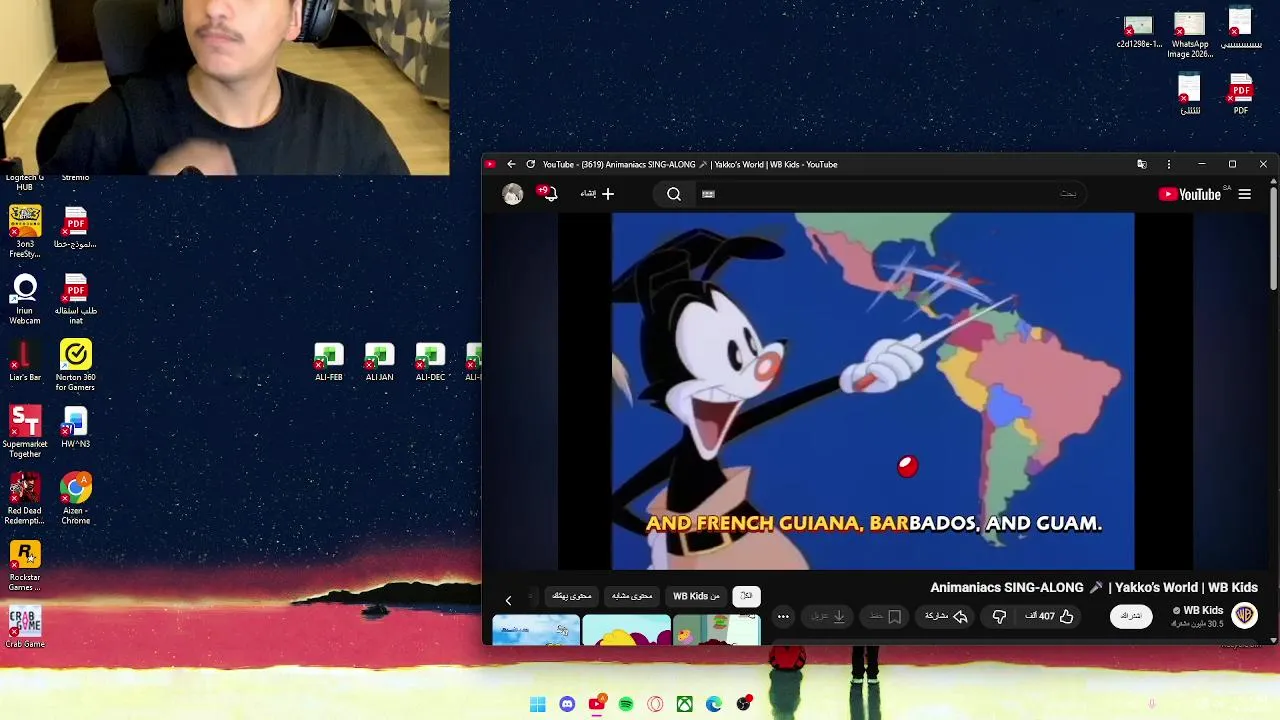Open Opera browser from the taskbar

coord(655,704)
